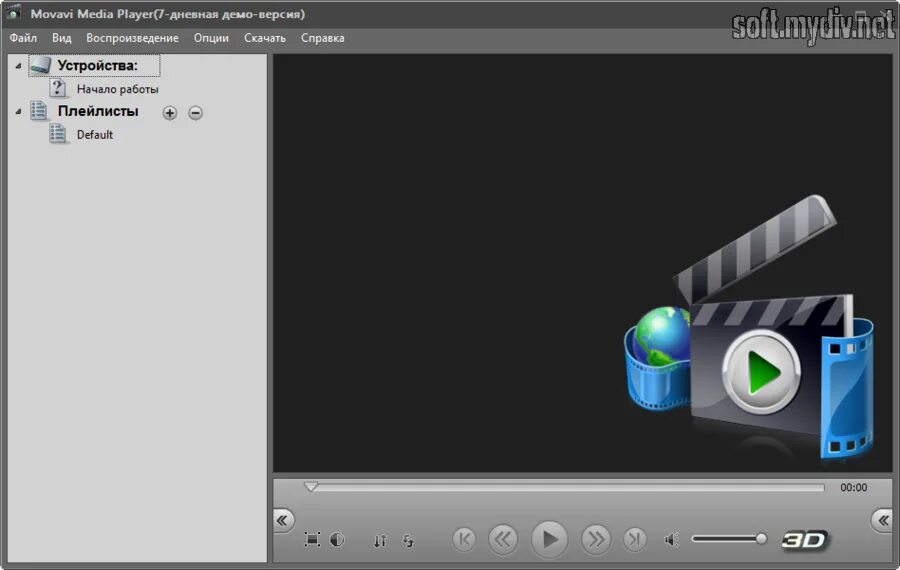Viewport: 900px width, 570px height.
Task: Select the Плейлисты heading
Action: point(98,111)
